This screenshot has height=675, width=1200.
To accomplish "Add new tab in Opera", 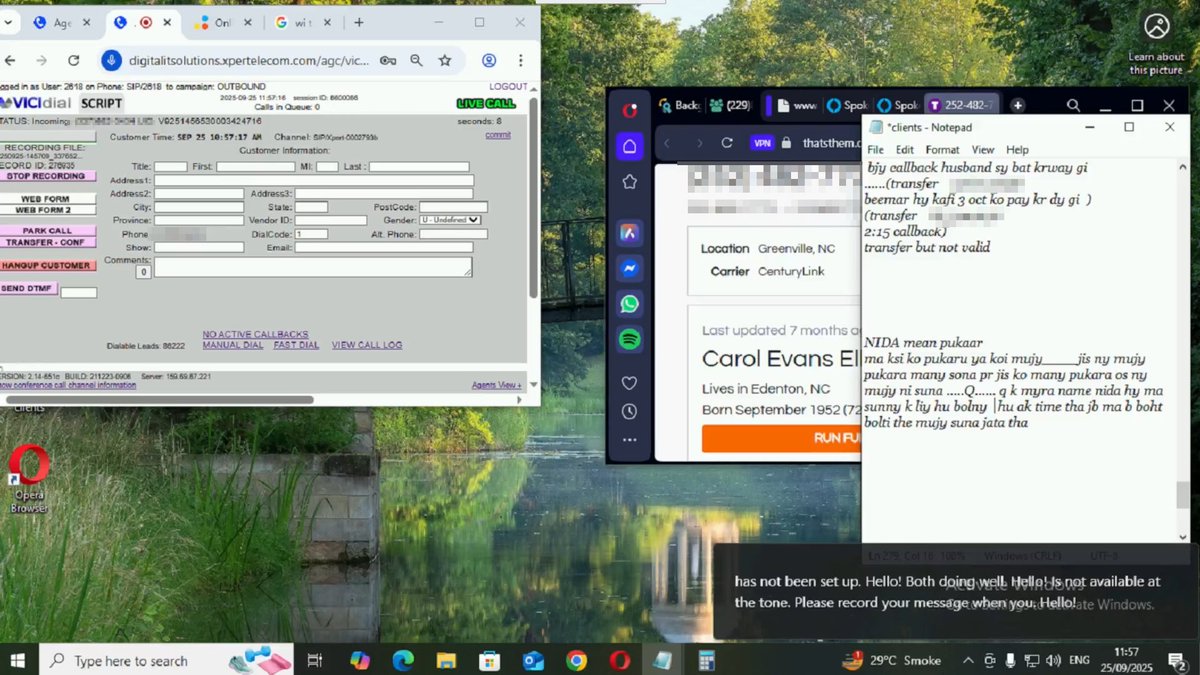I will pos(1017,105).
